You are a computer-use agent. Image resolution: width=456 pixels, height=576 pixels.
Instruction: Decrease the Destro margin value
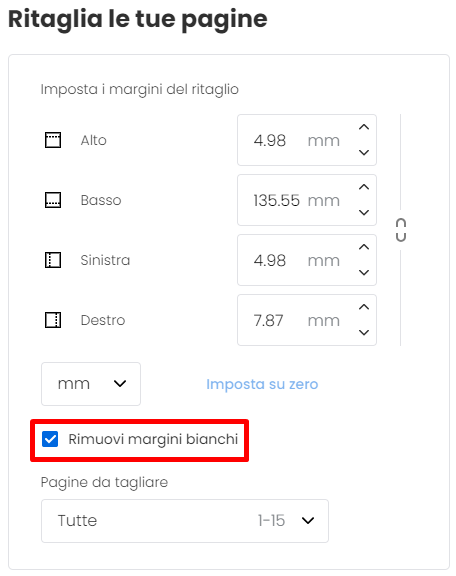(364, 332)
